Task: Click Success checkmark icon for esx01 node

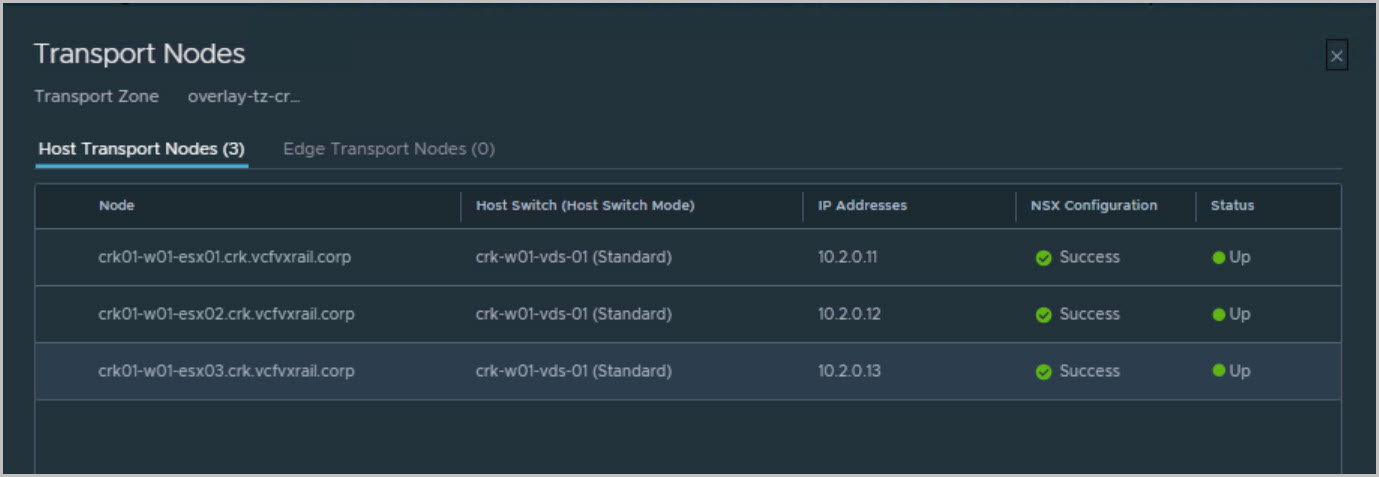Action: click(1043, 258)
